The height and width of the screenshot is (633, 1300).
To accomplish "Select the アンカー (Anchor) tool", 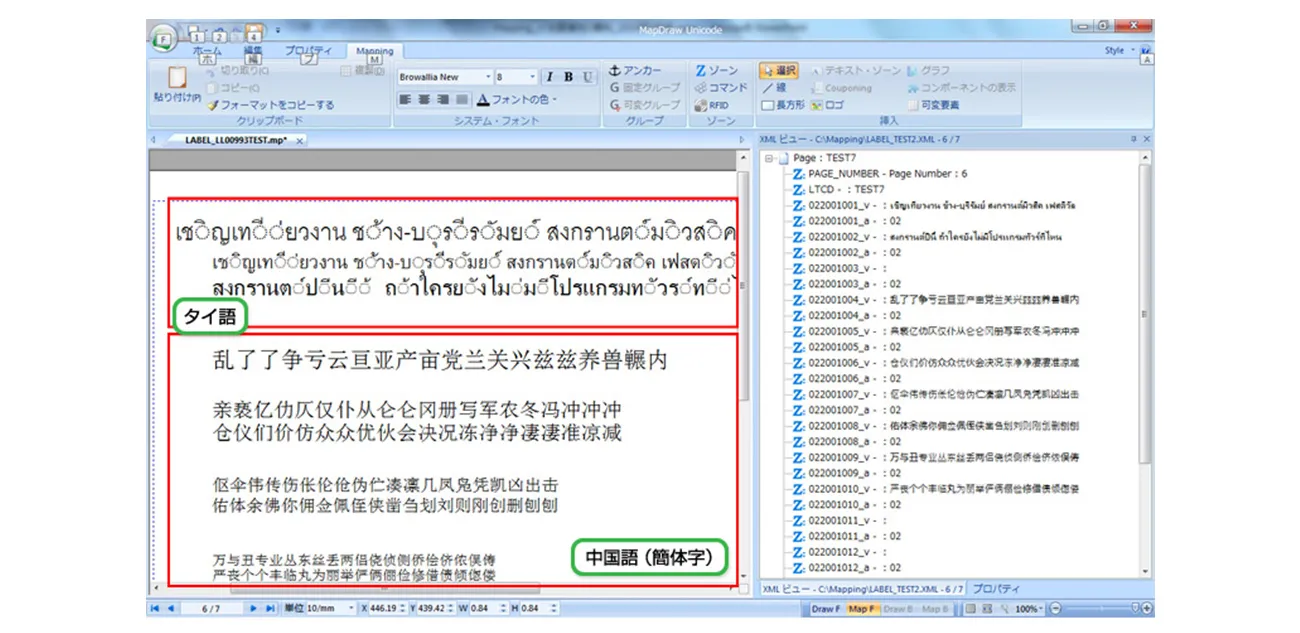I will (x=636, y=71).
